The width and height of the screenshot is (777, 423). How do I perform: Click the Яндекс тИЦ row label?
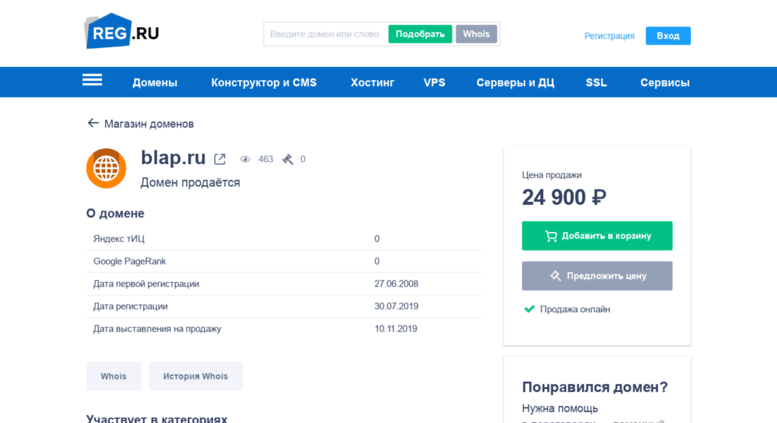click(x=119, y=239)
